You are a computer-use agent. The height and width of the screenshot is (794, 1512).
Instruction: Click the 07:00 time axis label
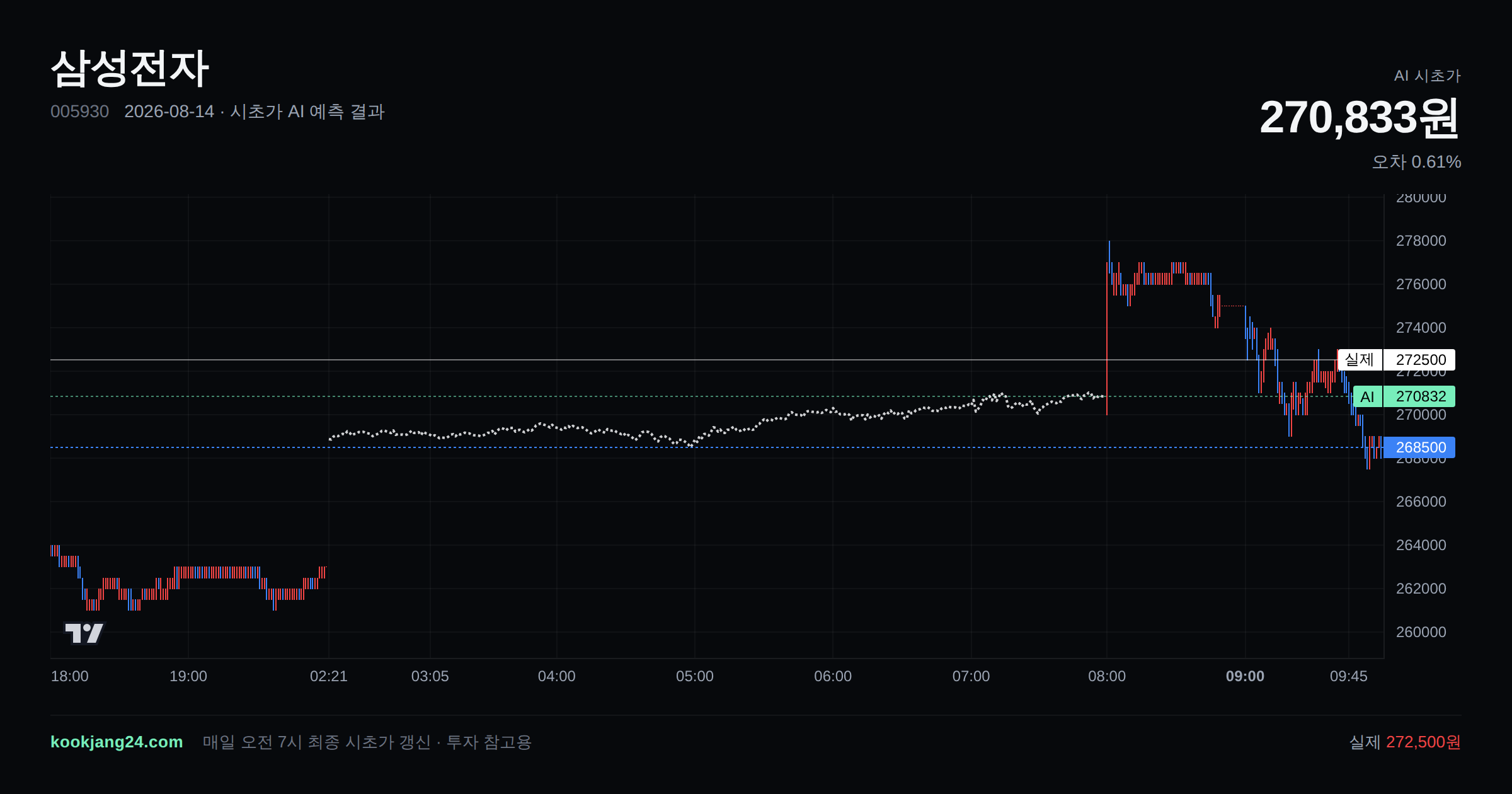pyautogui.click(x=971, y=676)
